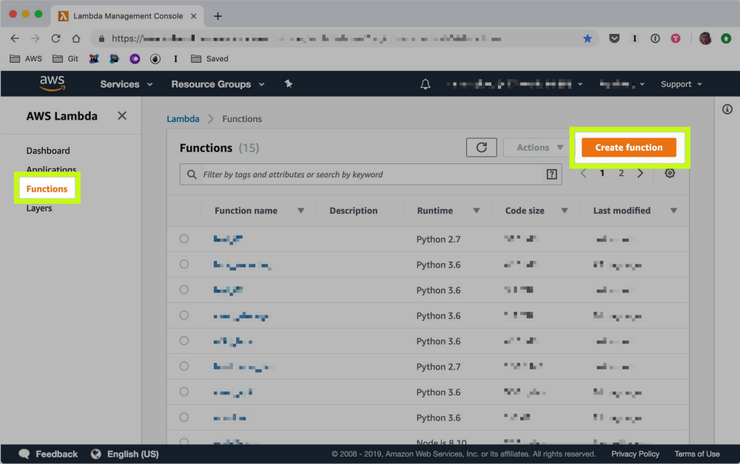
Task: Open the Lambda breadcrumb link
Action: click(x=183, y=119)
